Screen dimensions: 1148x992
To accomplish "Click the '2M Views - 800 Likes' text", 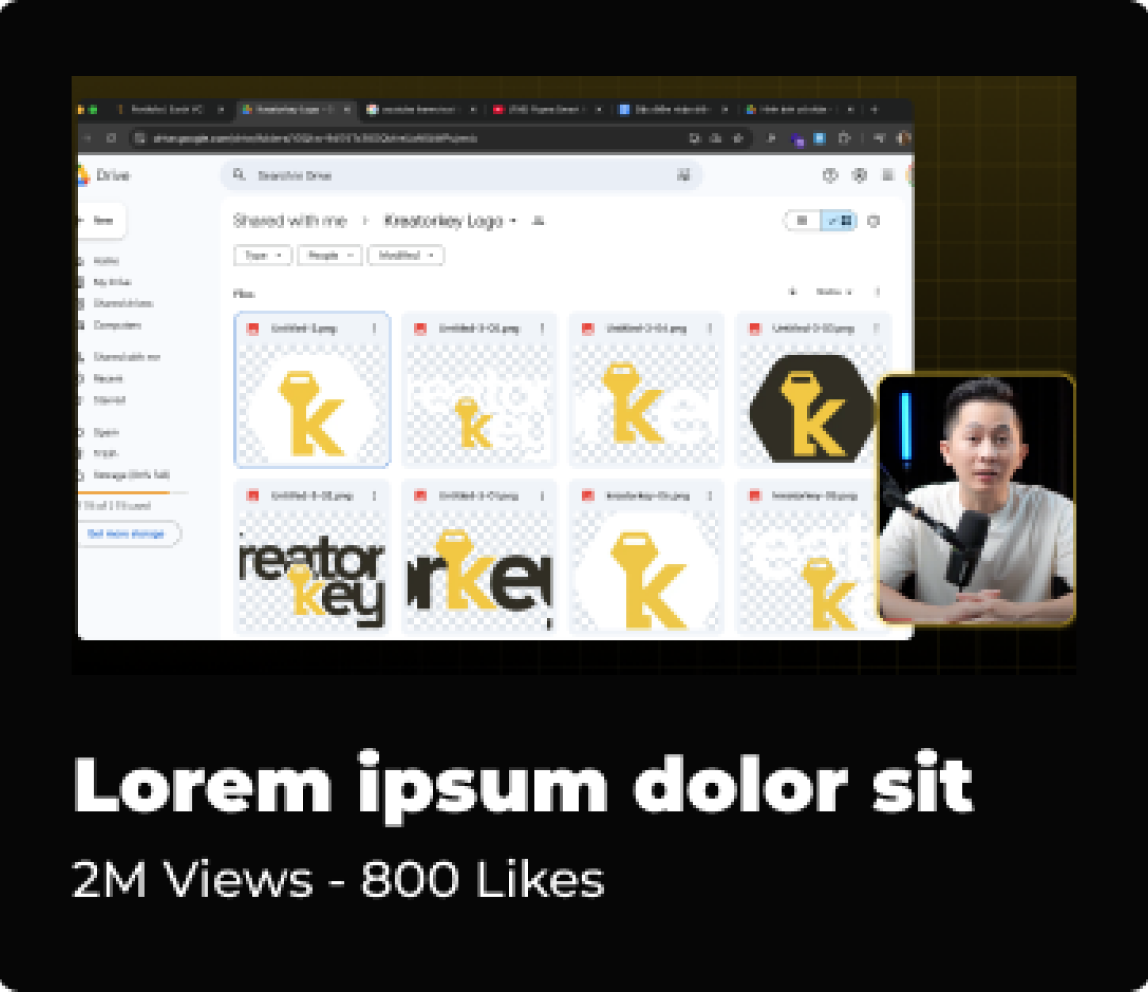I will (338, 878).
